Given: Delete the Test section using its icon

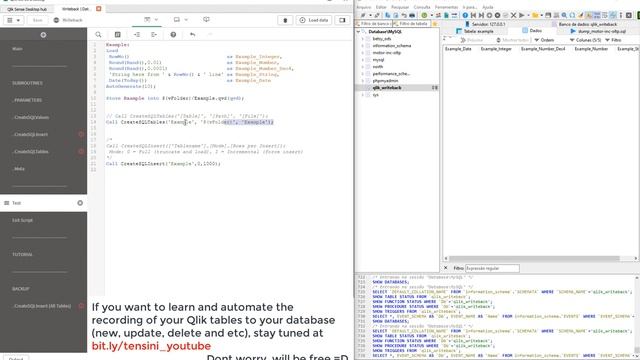Looking at the screenshot, I should pyautogui.click(x=80, y=203).
